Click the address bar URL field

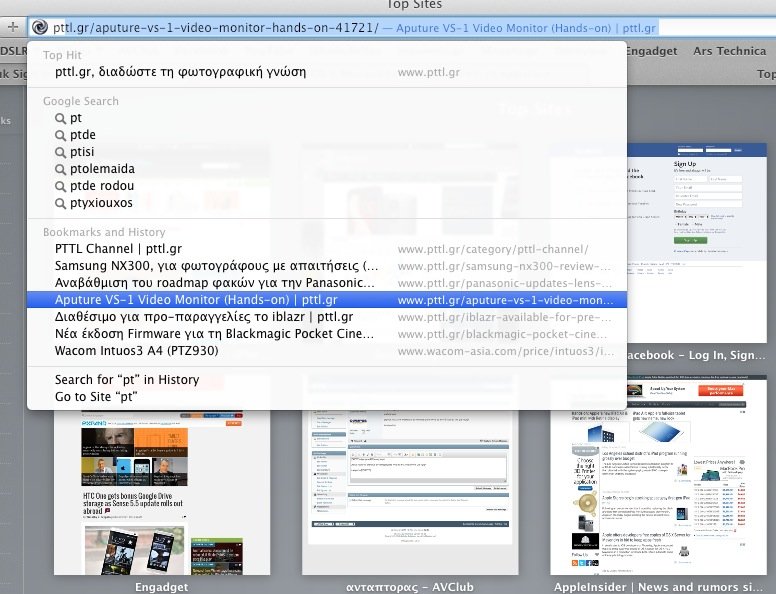[x=402, y=27]
